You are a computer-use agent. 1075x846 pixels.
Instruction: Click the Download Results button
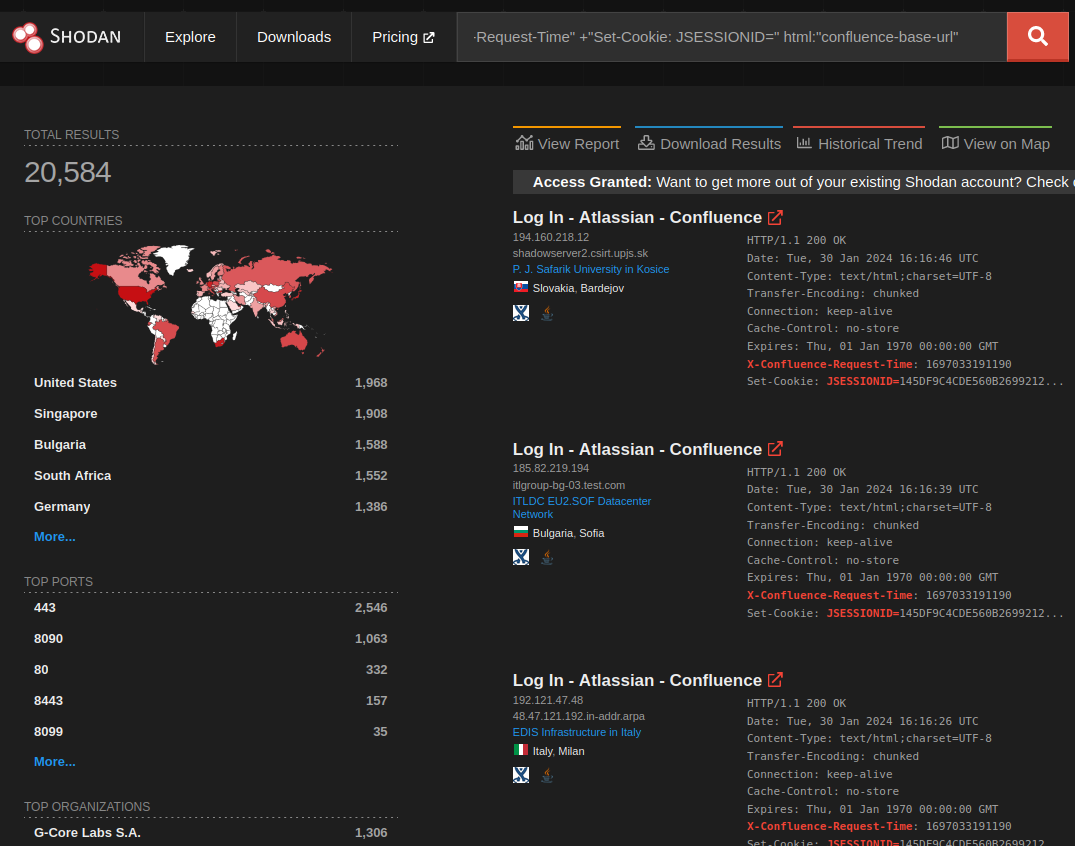pyautogui.click(x=708, y=144)
